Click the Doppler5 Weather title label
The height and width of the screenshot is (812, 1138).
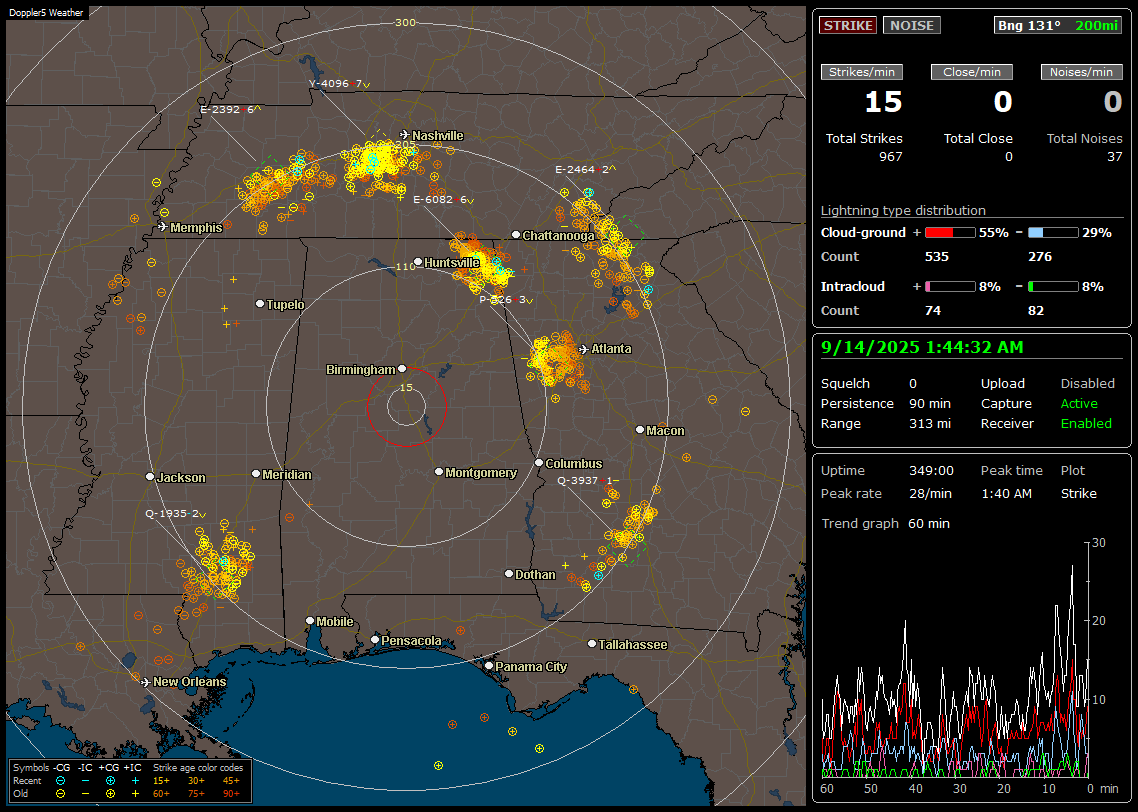coord(46,12)
